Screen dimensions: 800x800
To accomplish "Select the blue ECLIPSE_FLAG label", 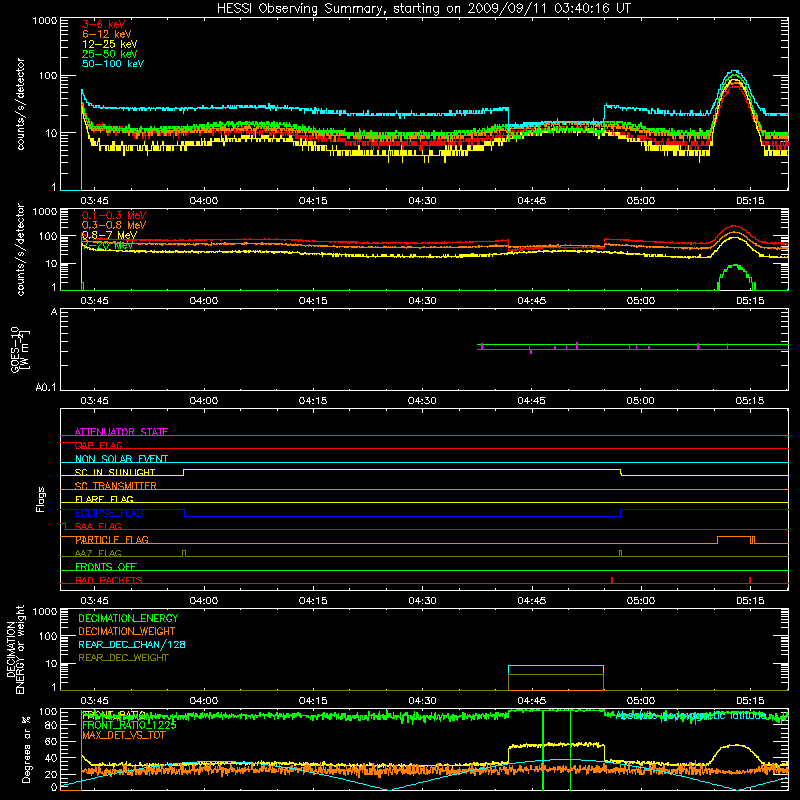I will coord(109,513).
